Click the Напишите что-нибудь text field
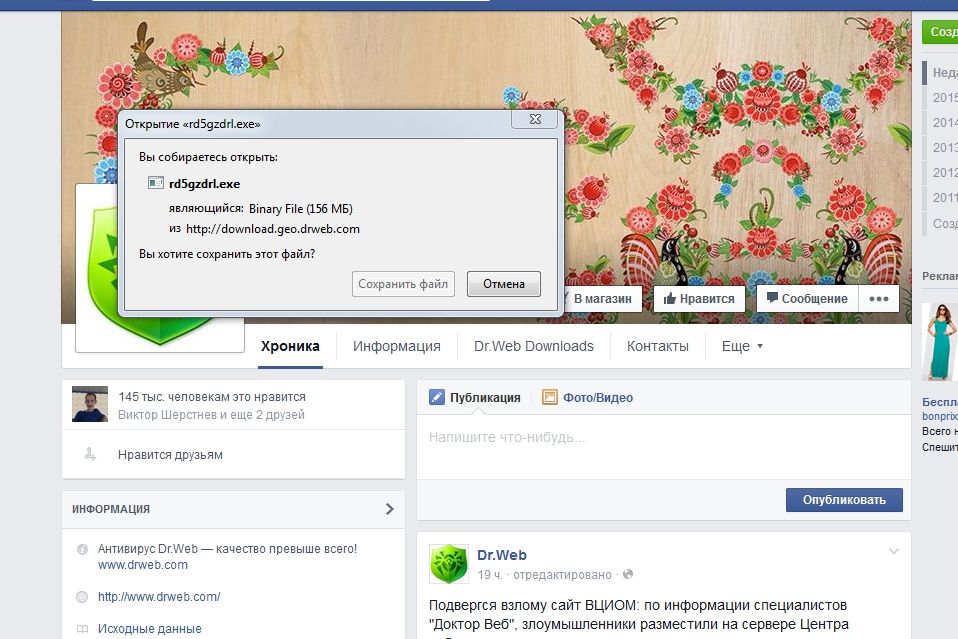The width and height of the screenshot is (958, 639). coord(664,447)
